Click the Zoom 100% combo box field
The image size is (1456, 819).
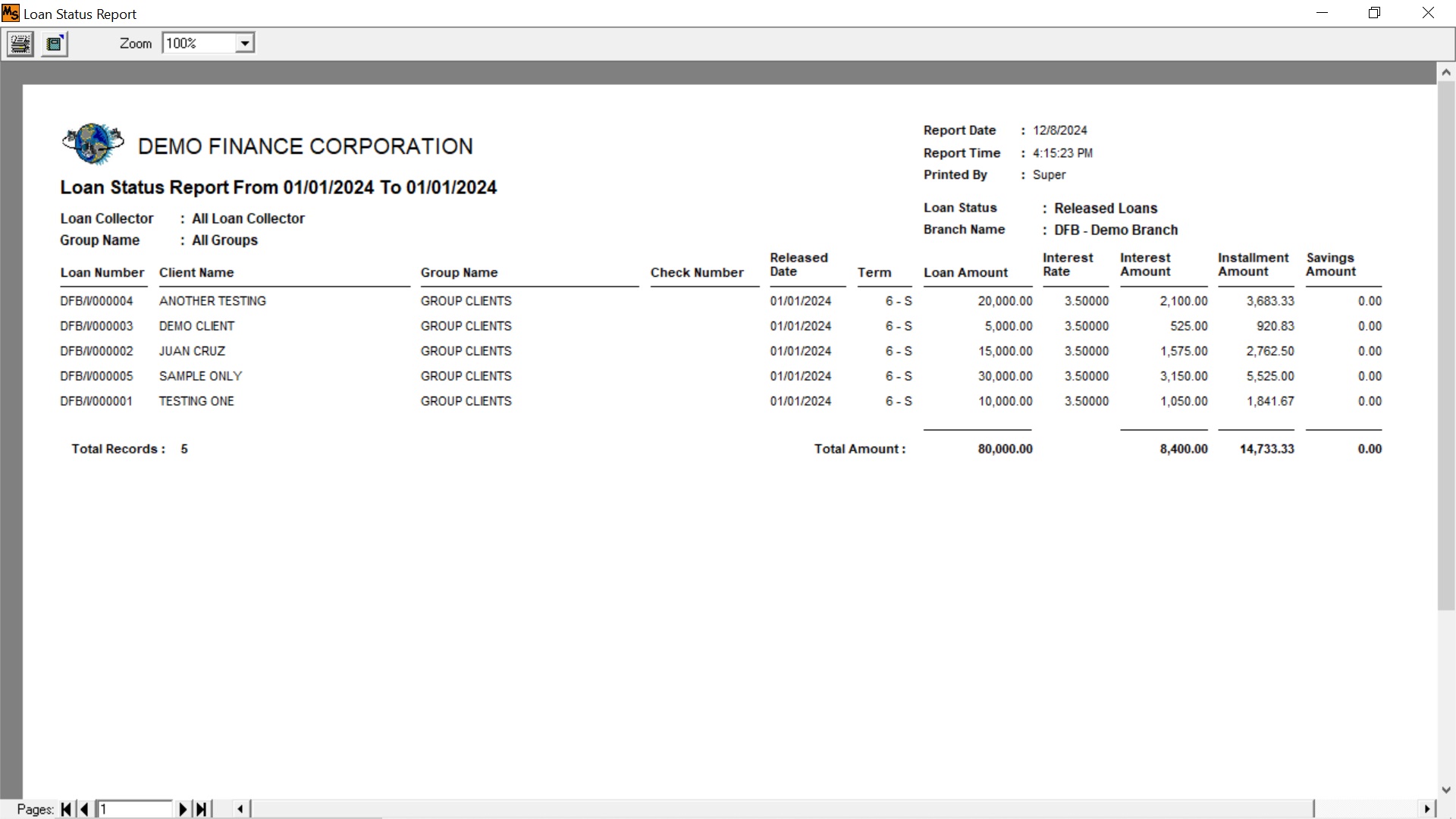[x=199, y=44]
